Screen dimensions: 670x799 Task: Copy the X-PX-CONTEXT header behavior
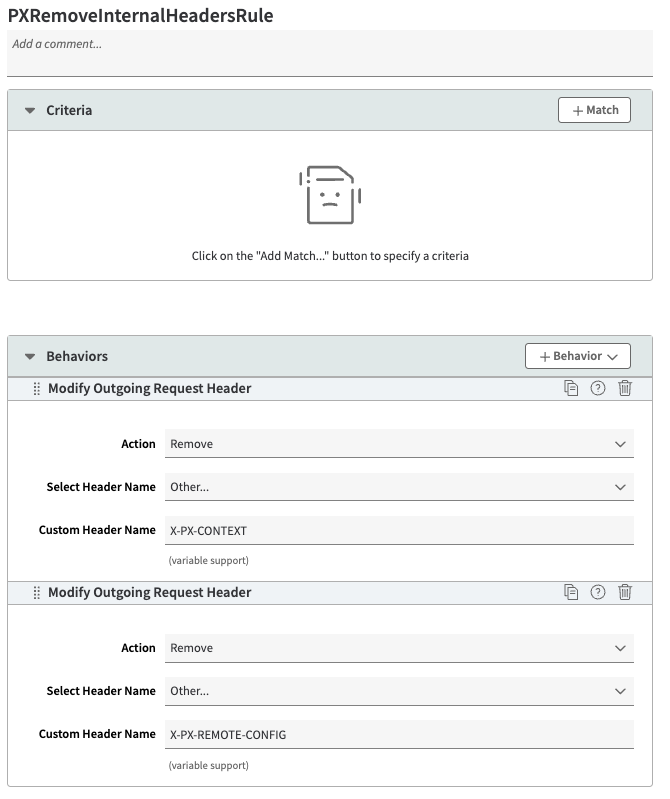tap(571, 388)
